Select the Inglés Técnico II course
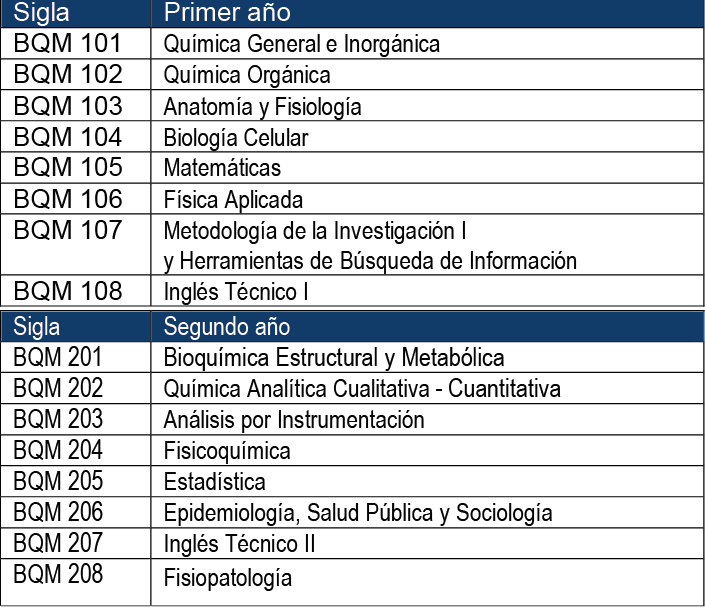705x612 pixels. pos(239,545)
